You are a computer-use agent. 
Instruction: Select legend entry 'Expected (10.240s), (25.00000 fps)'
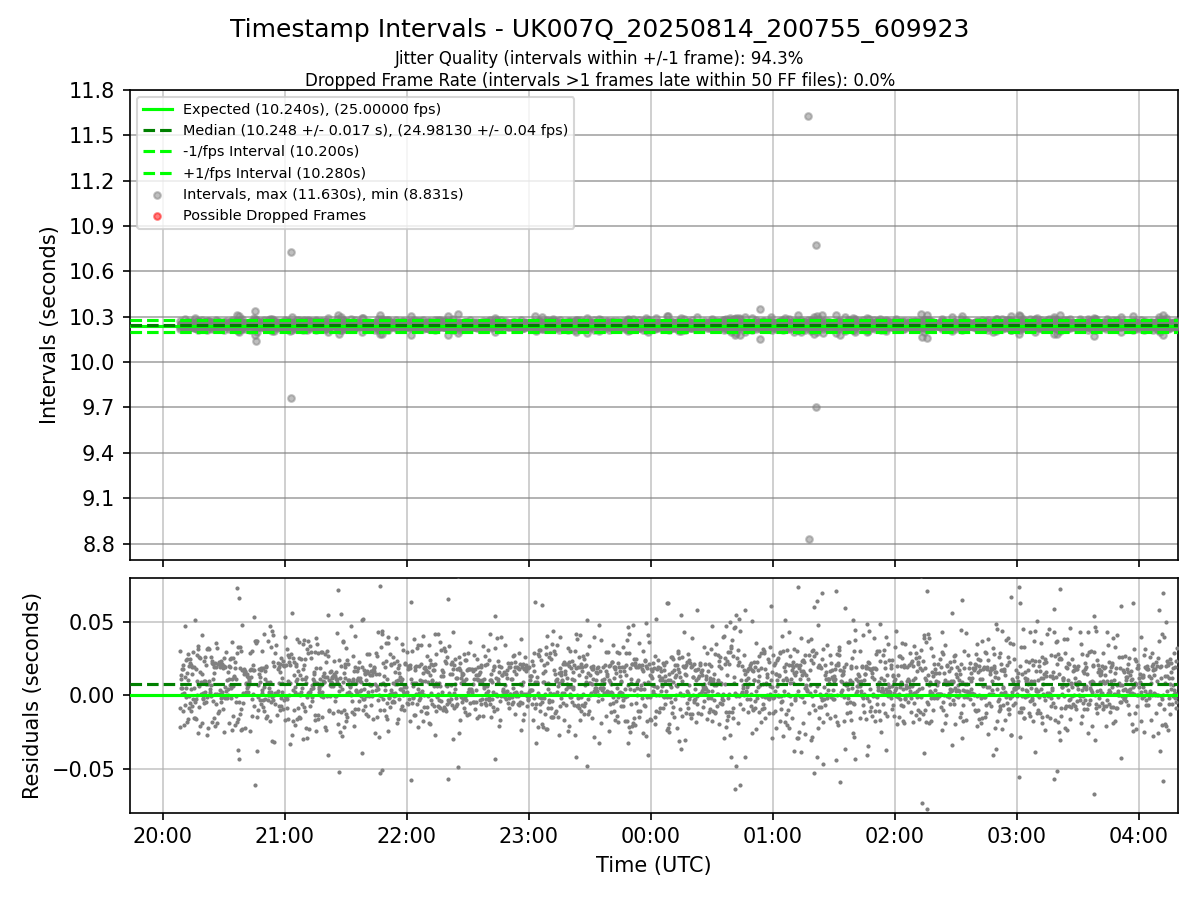tap(312, 109)
